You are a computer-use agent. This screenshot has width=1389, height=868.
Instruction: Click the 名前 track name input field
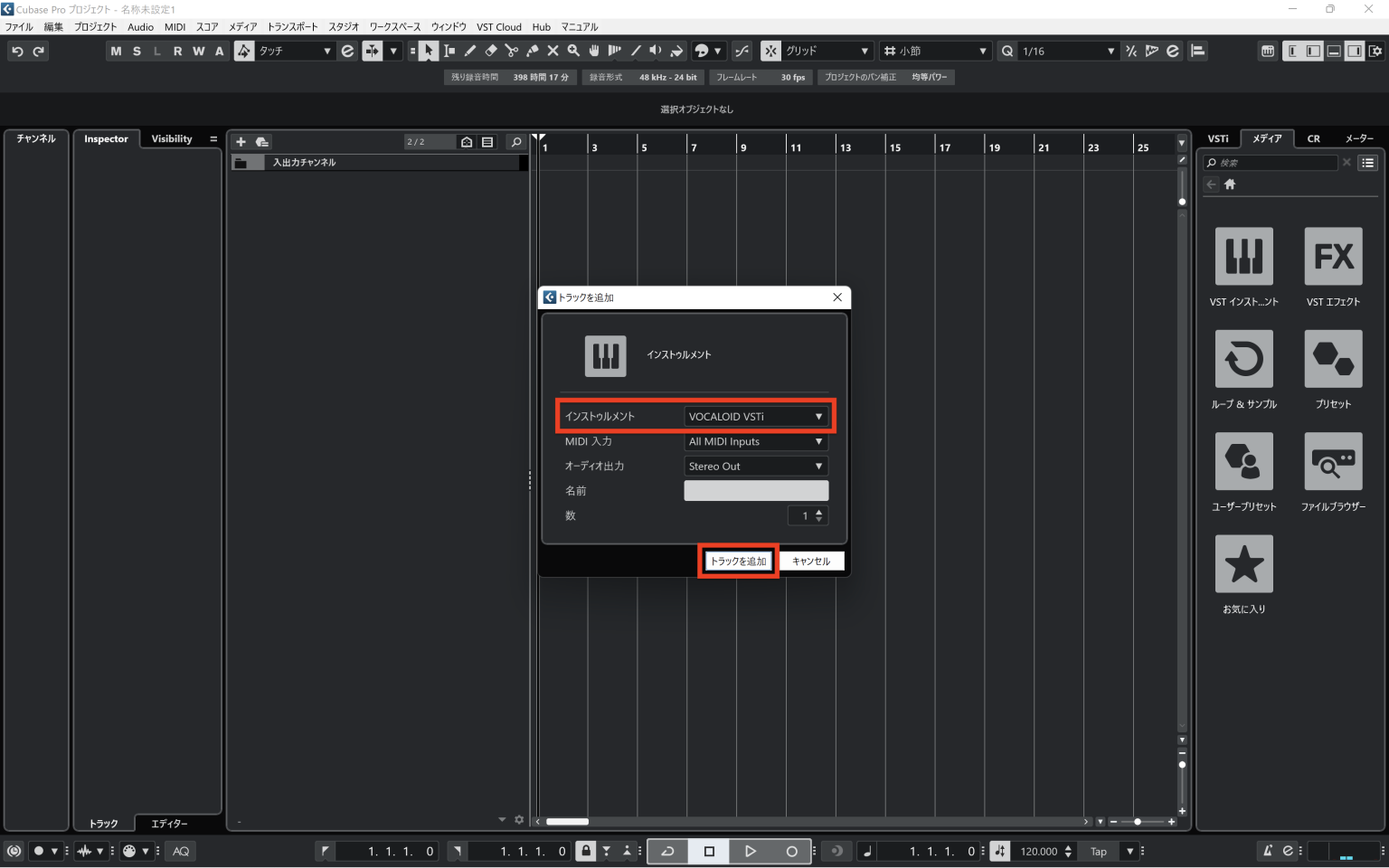[756, 490]
